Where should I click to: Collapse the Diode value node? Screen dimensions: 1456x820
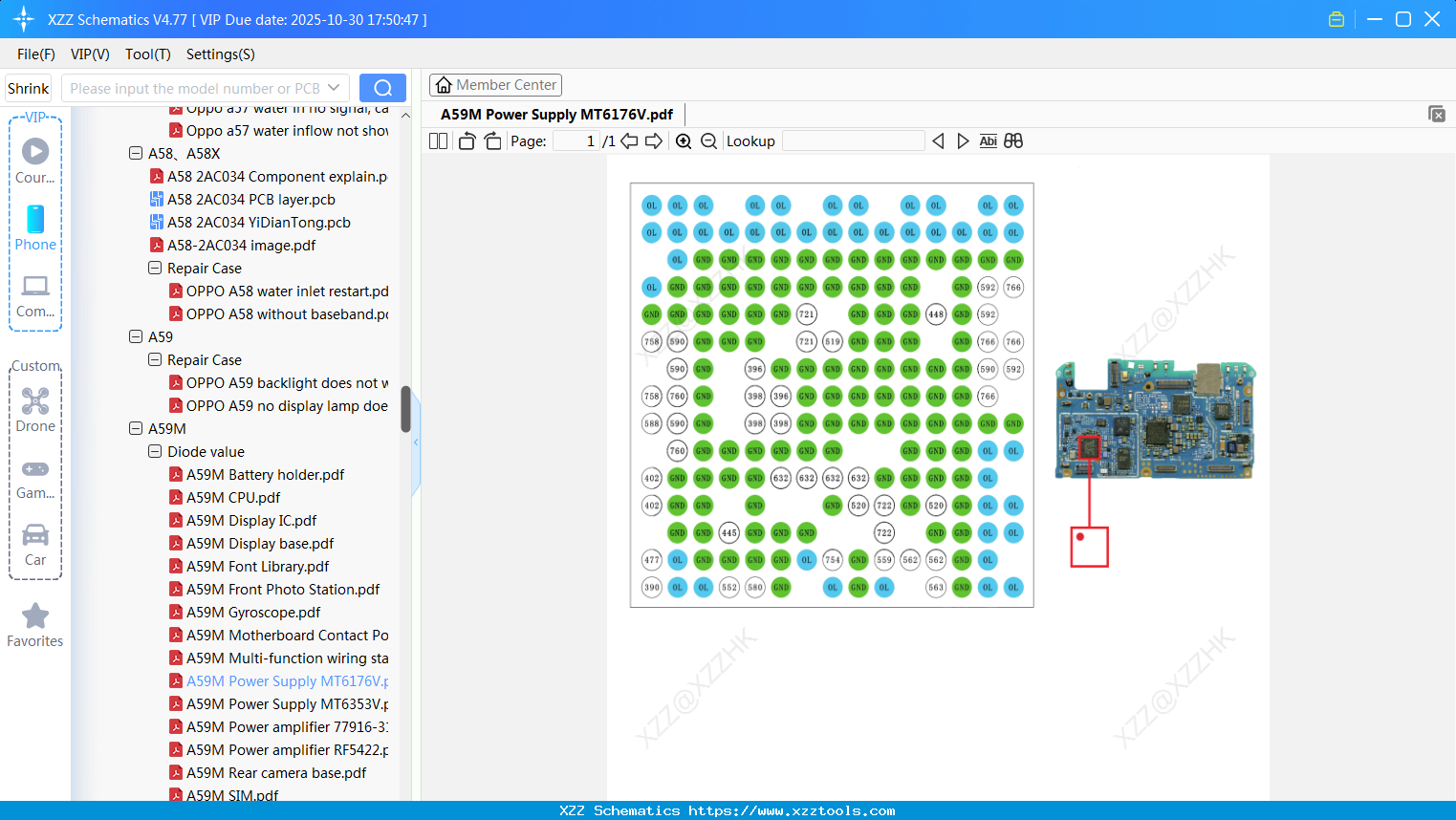[155, 451]
